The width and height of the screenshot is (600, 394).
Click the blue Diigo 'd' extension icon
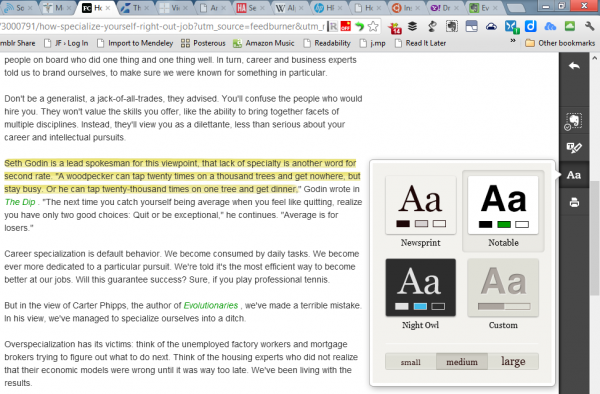[x=530, y=26]
